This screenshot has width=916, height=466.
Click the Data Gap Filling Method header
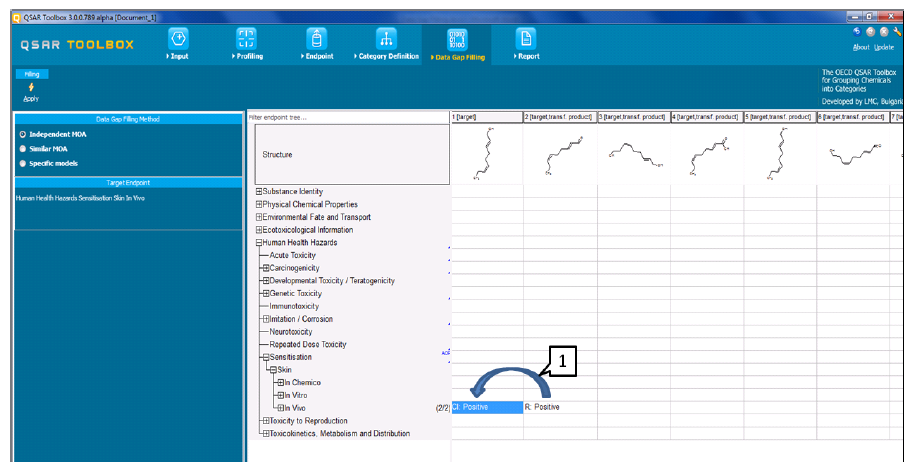point(128,119)
